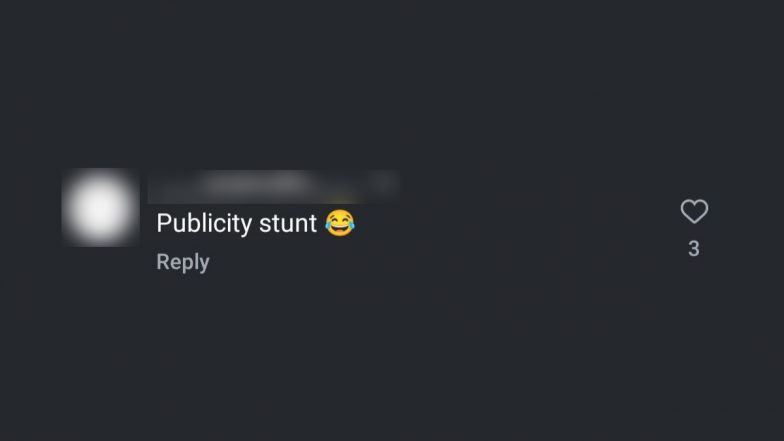Image resolution: width=784 pixels, height=441 pixels.
Task: Select the "Publicity stunt" comment text
Action: point(256,223)
